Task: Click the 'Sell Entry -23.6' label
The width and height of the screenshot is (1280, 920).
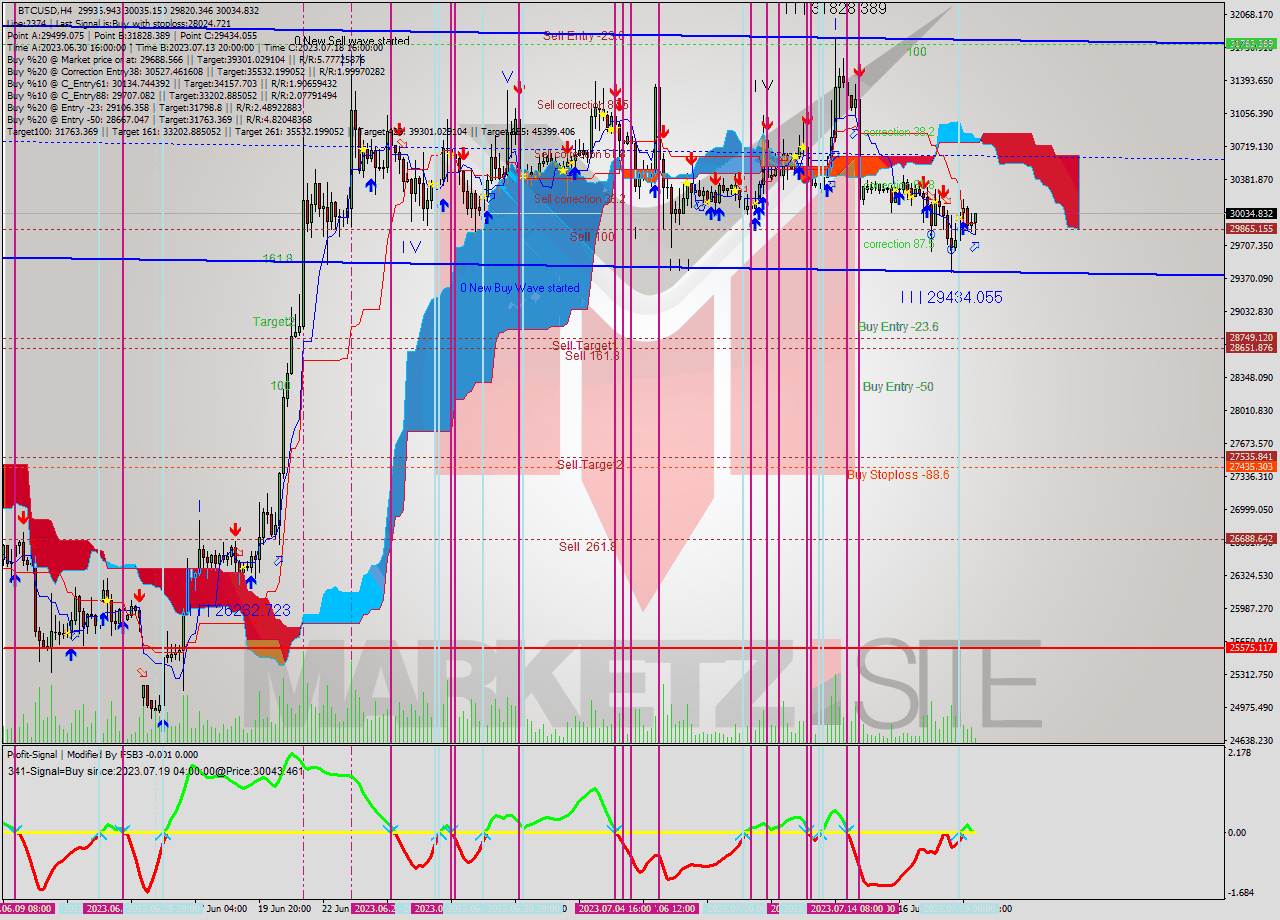Action: (583, 36)
